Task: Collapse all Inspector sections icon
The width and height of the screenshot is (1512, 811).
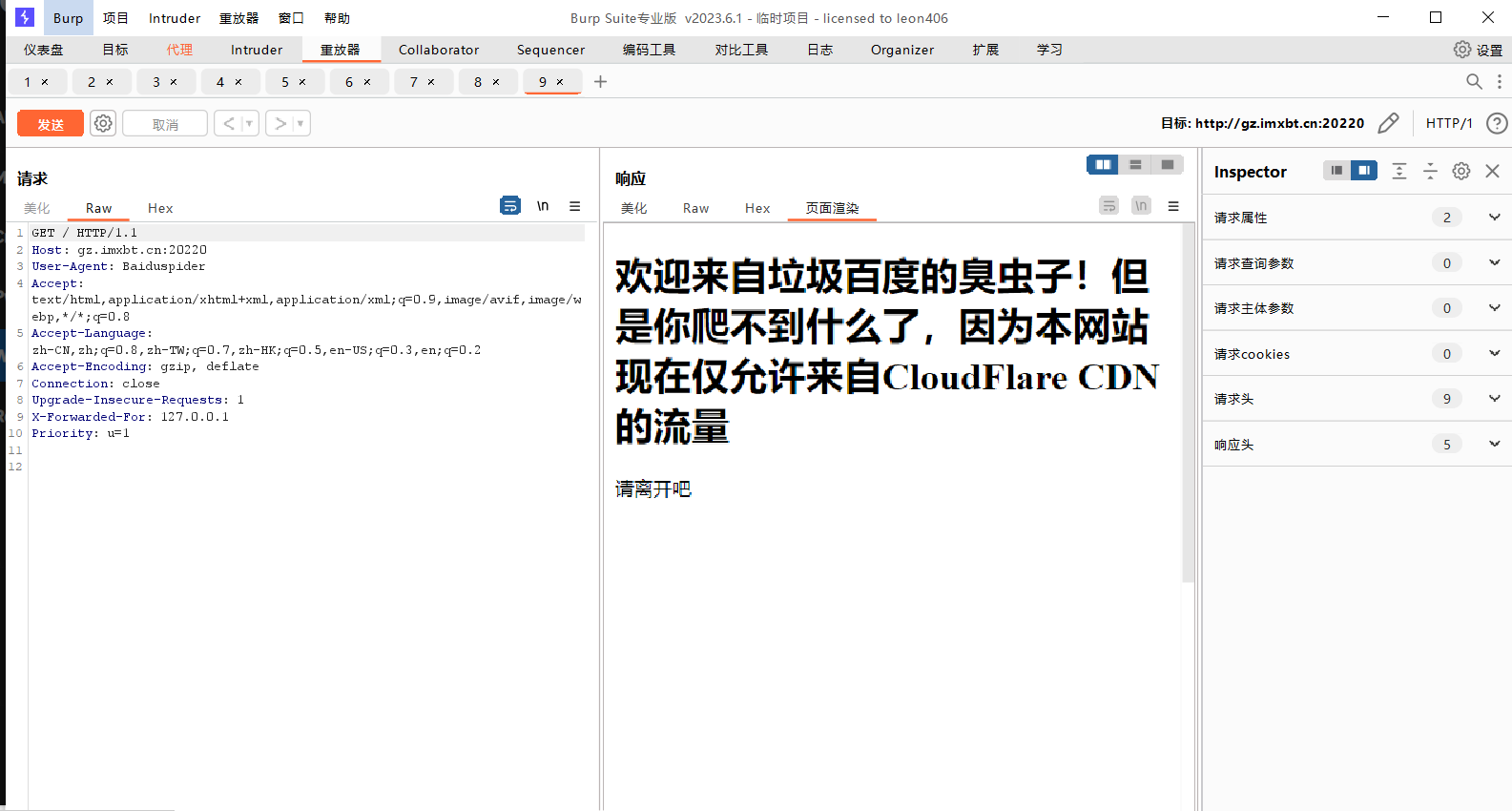Action: coord(1430,171)
